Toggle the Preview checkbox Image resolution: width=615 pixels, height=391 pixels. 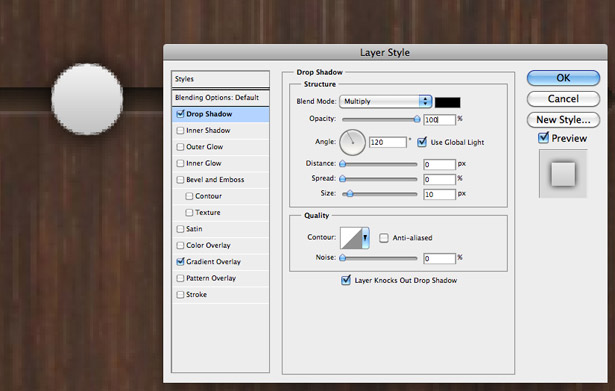point(543,138)
